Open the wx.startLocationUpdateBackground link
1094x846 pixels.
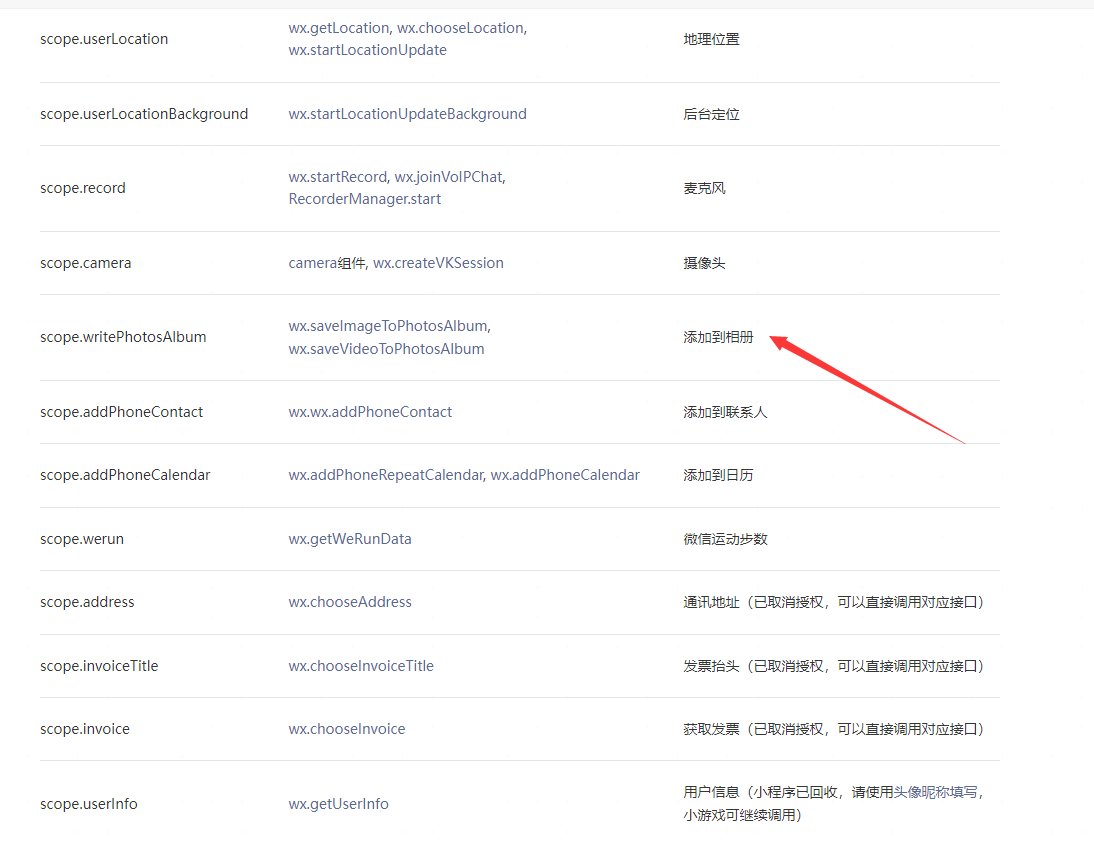coord(407,114)
